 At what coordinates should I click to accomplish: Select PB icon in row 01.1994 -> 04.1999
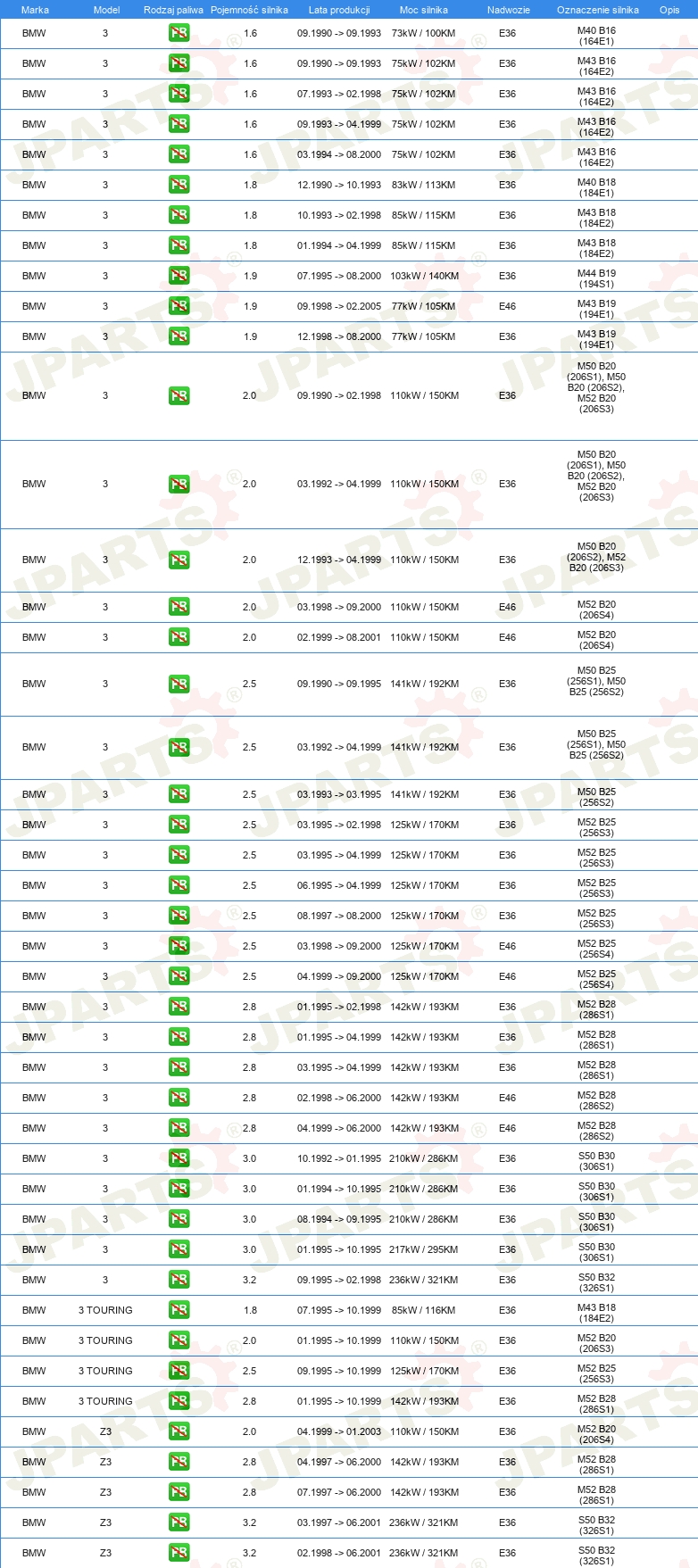click(x=179, y=245)
